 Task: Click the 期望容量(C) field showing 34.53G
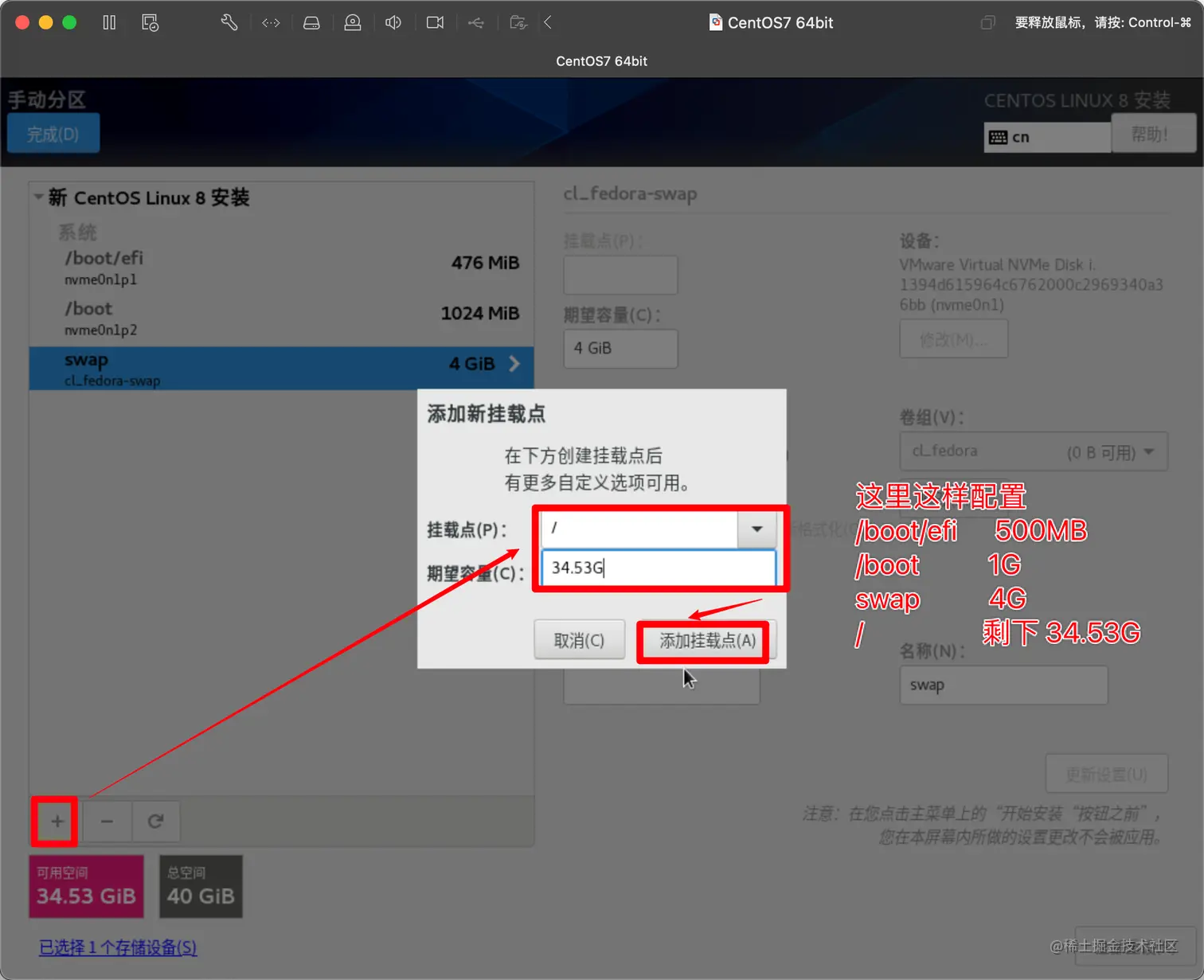click(659, 568)
